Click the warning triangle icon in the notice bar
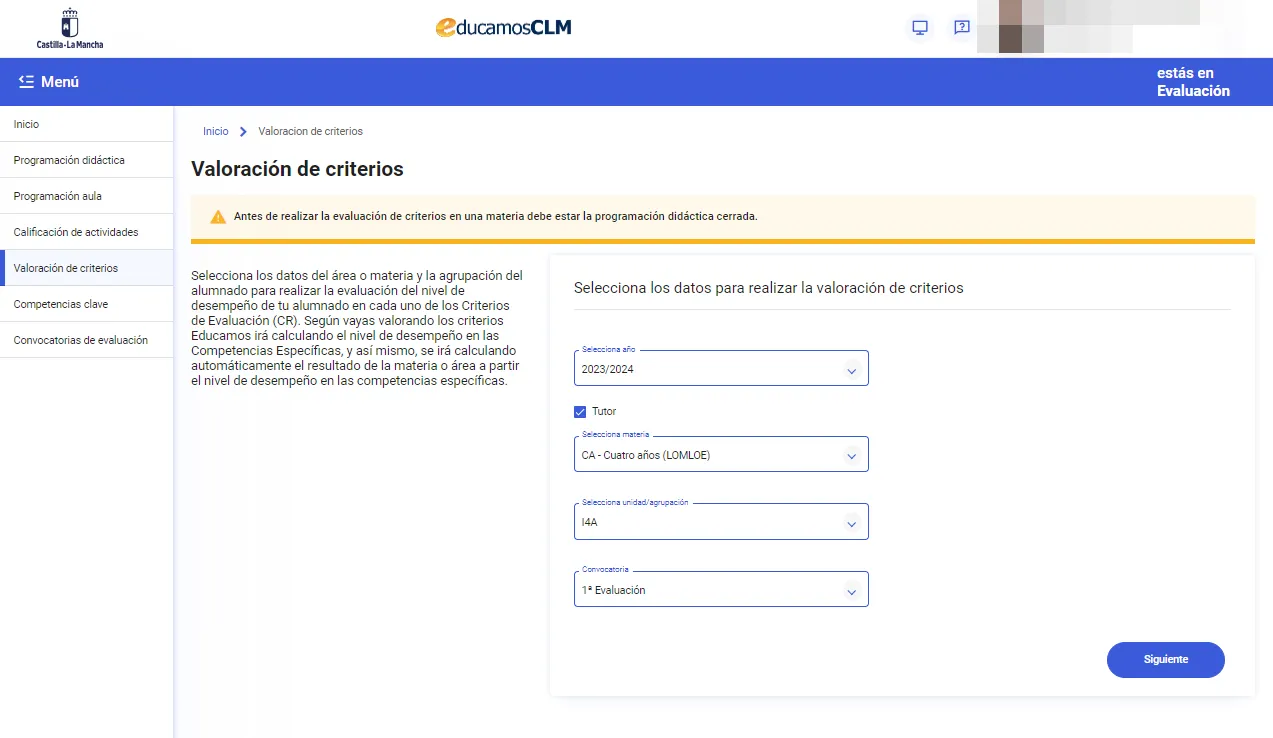Image resolution: width=1273 pixels, height=738 pixels. point(218,215)
